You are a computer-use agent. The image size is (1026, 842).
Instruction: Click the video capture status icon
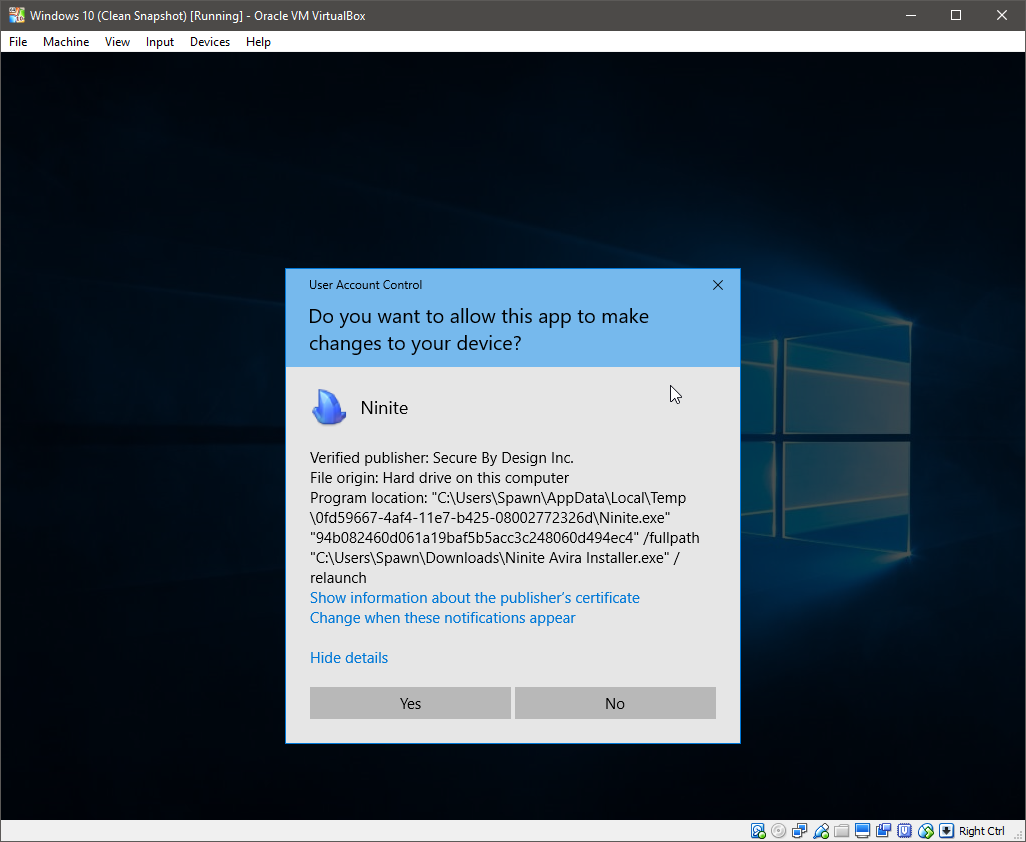click(x=883, y=831)
